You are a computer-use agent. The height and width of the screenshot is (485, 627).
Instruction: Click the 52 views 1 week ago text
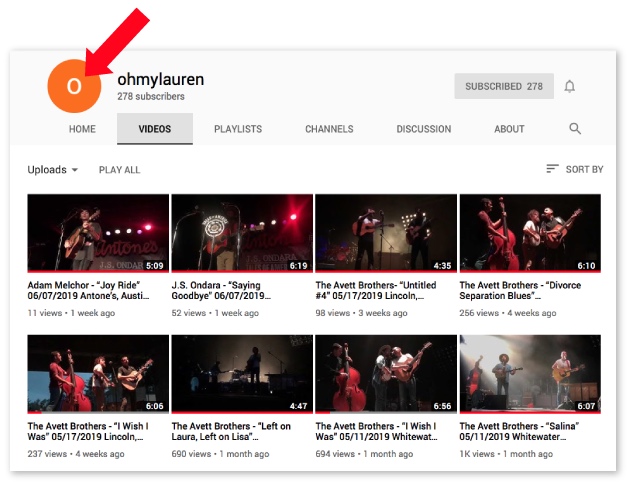[x=215, y=313]
